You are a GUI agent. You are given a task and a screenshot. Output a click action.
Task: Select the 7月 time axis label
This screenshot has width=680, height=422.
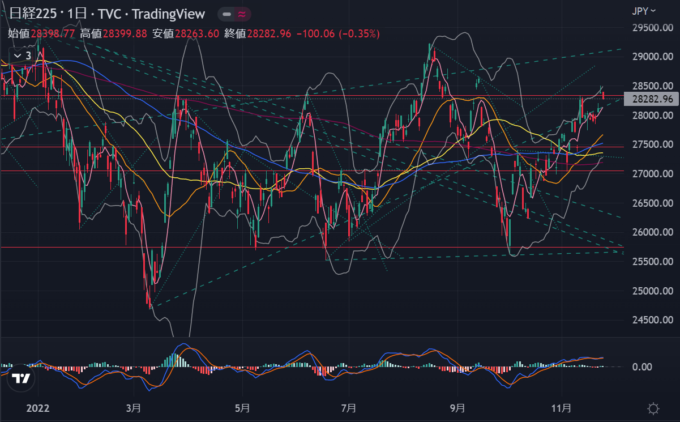tap(349, 408)
